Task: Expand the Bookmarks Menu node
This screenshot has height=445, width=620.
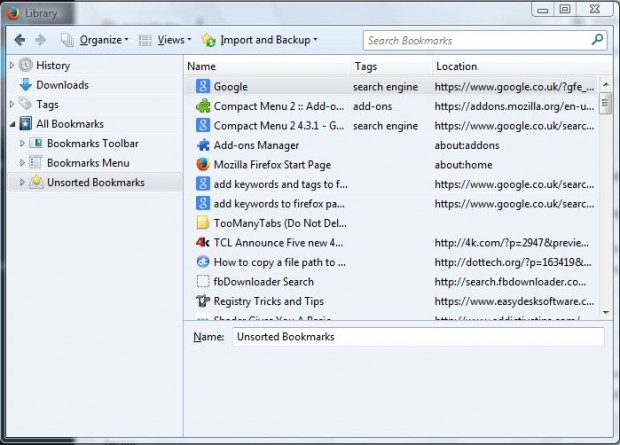Action: point(22,163)
